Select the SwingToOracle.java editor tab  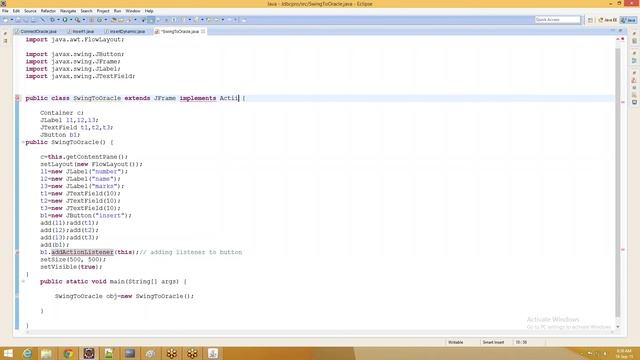click(180, 31)
